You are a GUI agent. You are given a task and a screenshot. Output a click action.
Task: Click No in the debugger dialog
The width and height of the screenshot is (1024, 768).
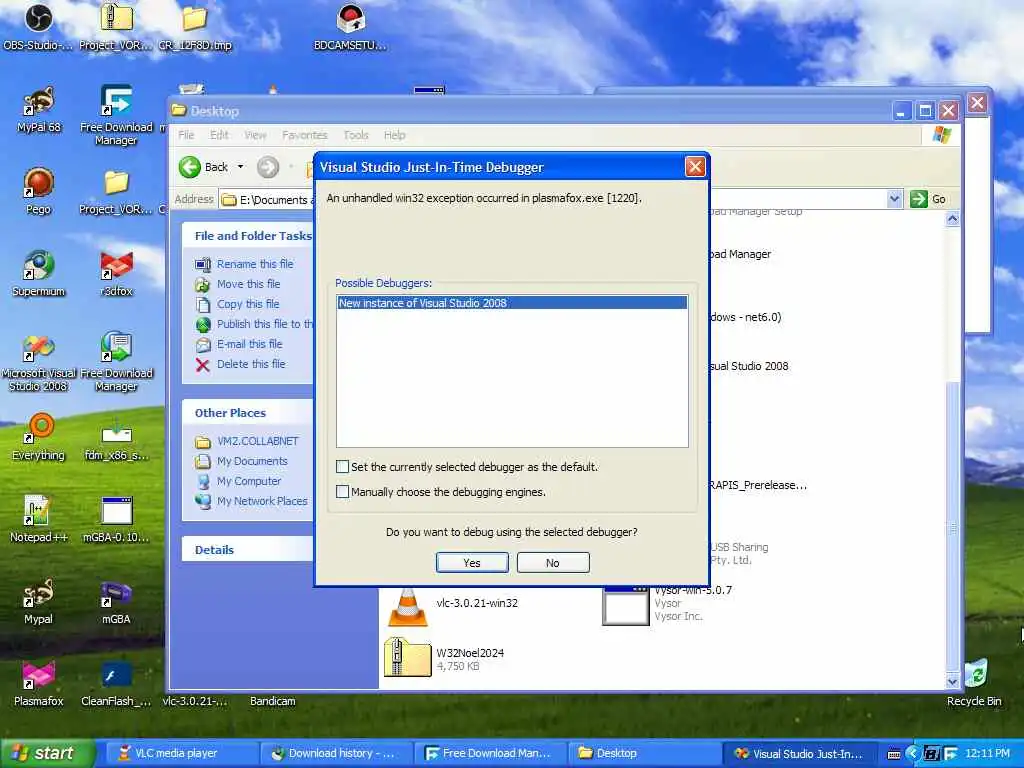pyautogui.click(x=552, y=563)
